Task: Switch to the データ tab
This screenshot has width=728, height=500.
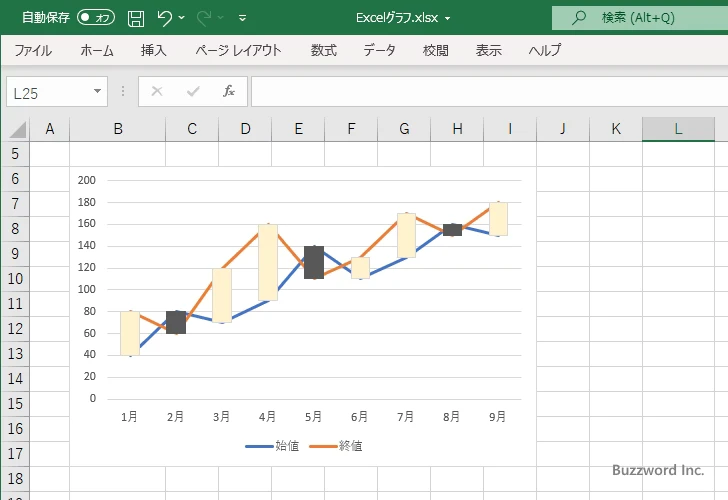Action: tap(379, 50)
